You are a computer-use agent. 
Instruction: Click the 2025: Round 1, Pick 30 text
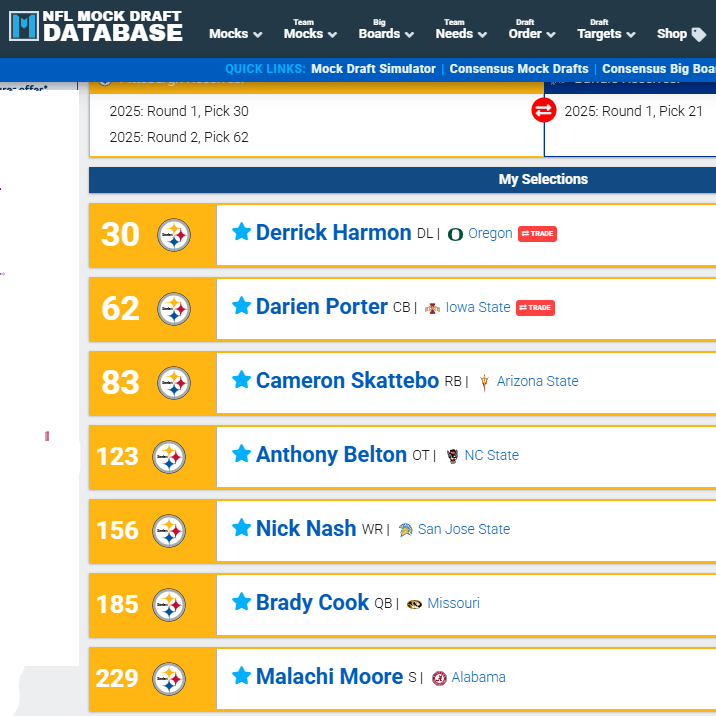tap(179, 111)
